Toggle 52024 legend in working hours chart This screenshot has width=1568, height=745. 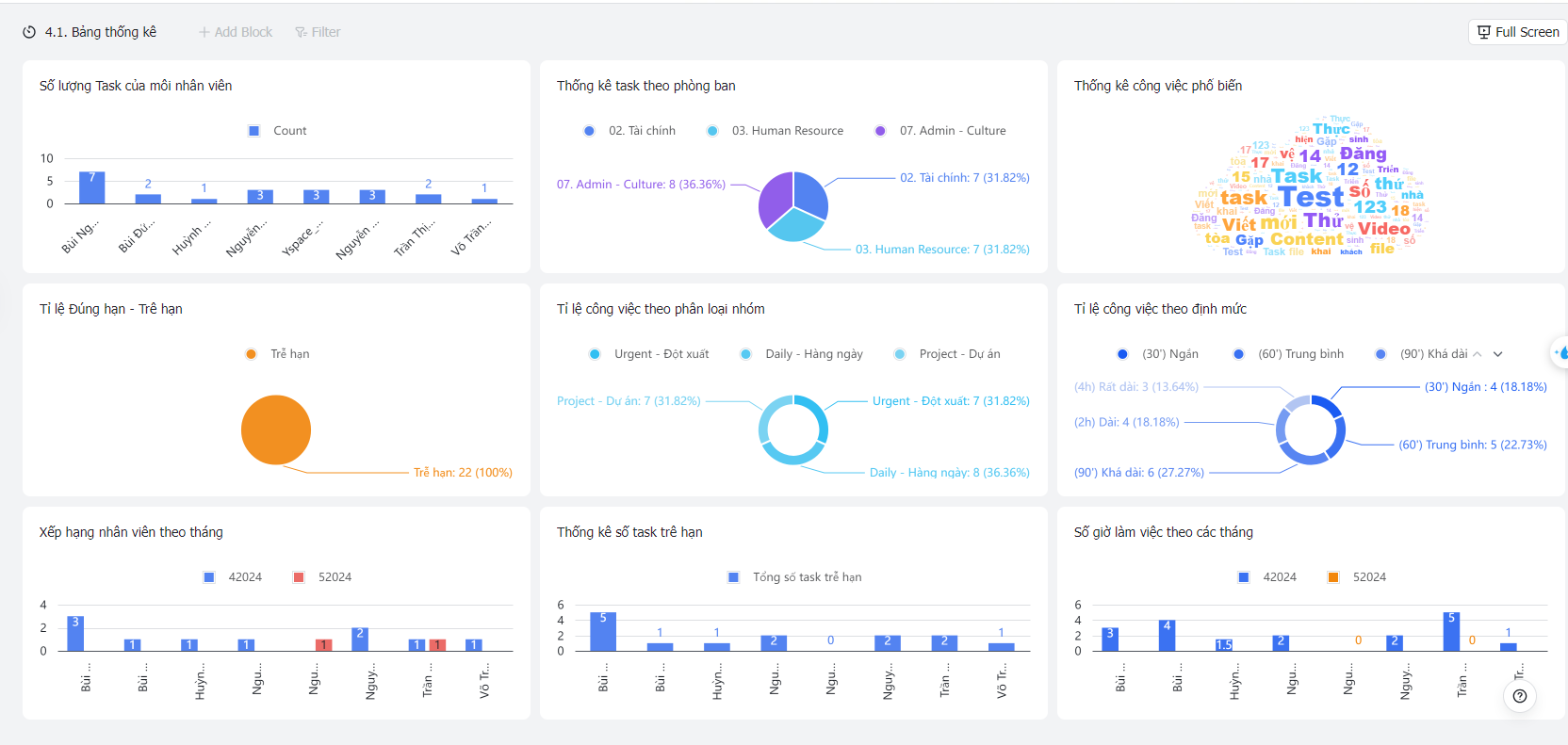(1357, 577)
